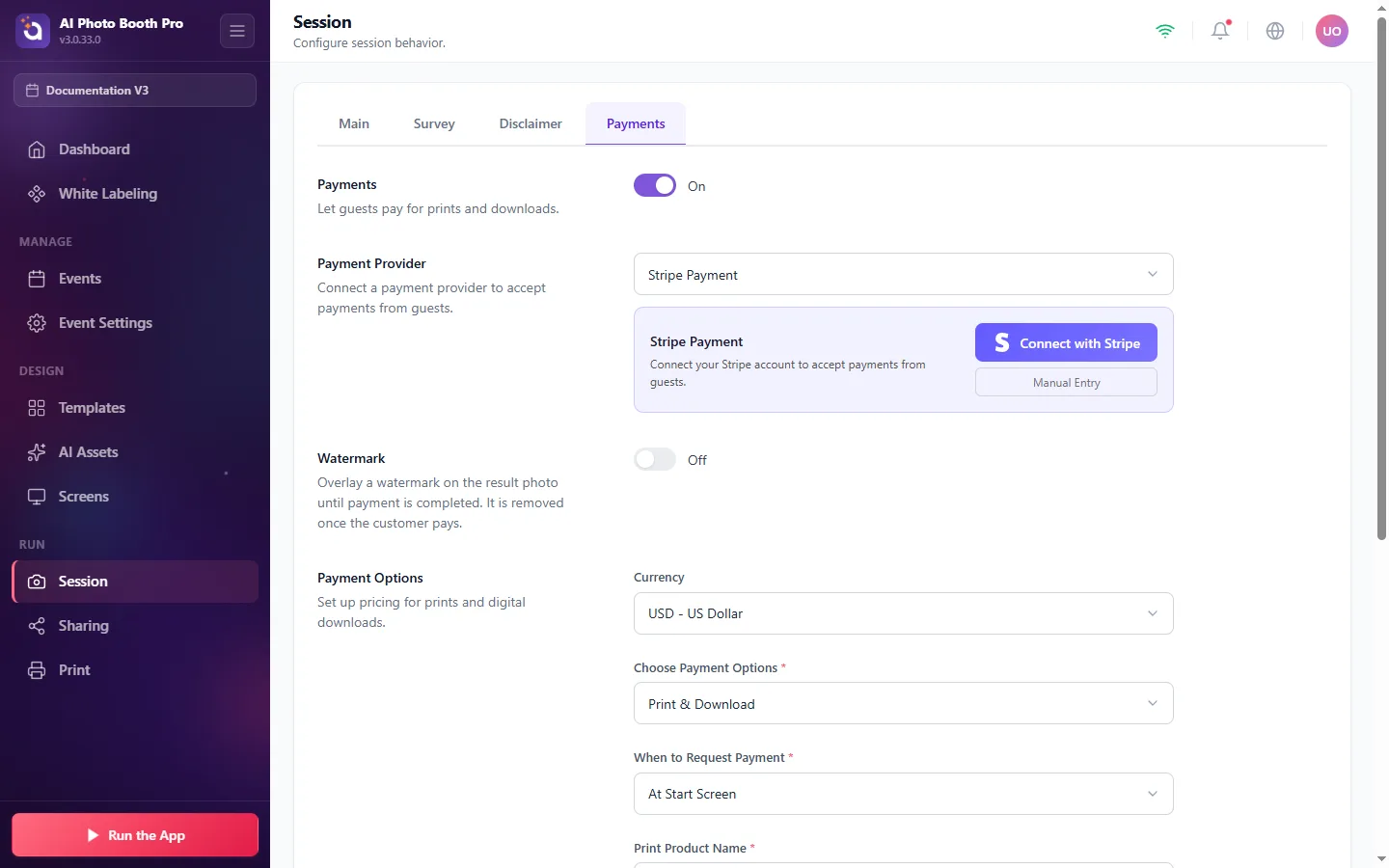
Task: Open Sharing in the sidebar
Action: pos(135,626)
